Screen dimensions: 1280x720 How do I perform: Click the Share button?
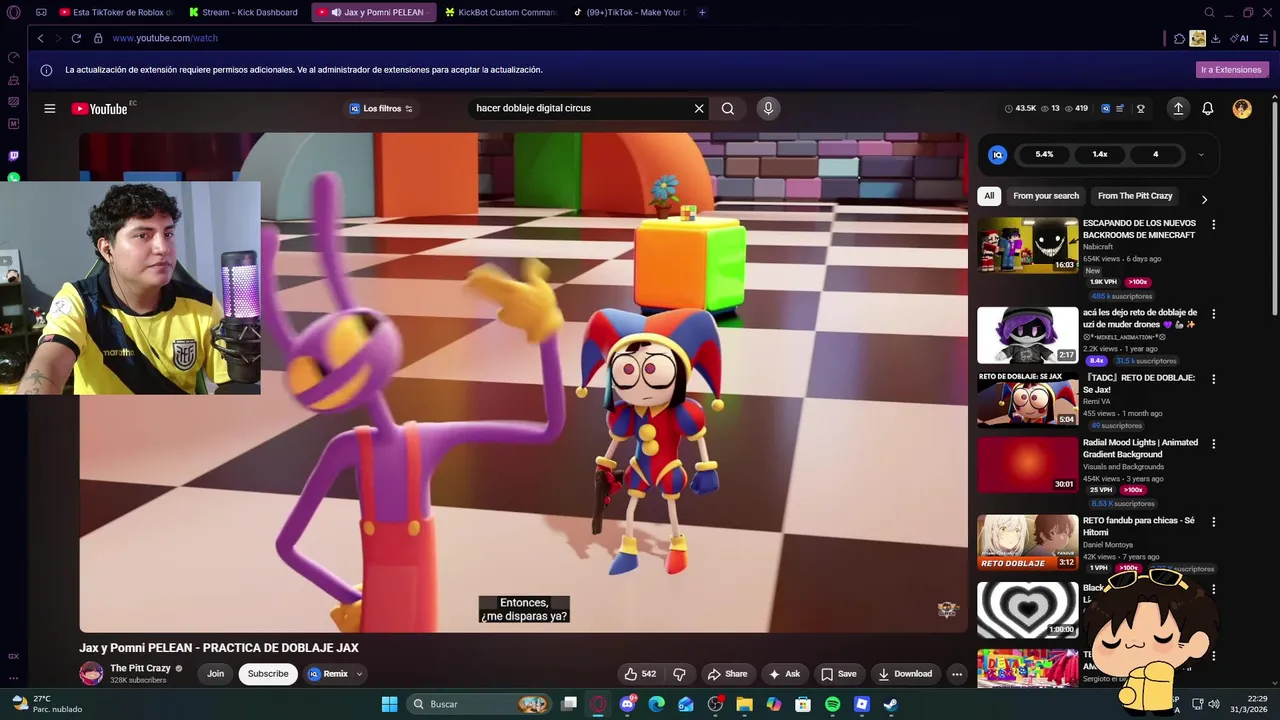click(x=728, y=674)
